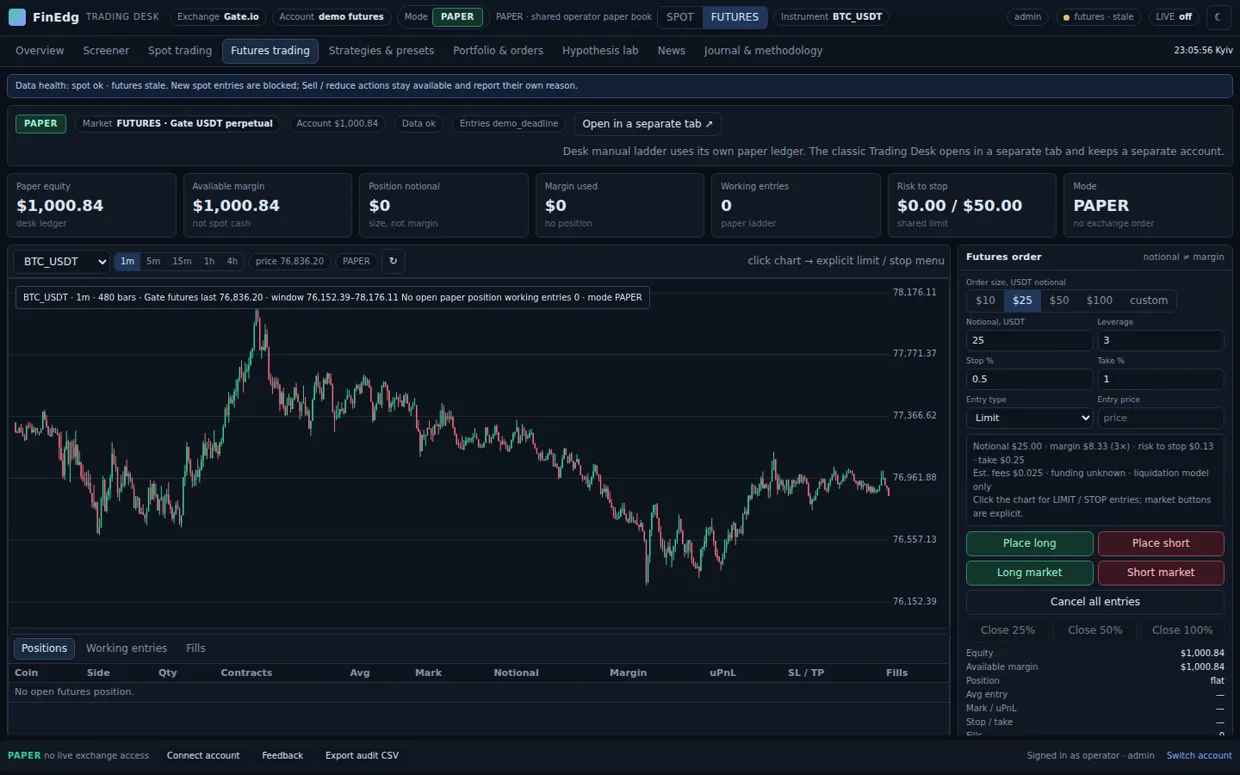Click Close 100% button

click(x=1182, y=630)
